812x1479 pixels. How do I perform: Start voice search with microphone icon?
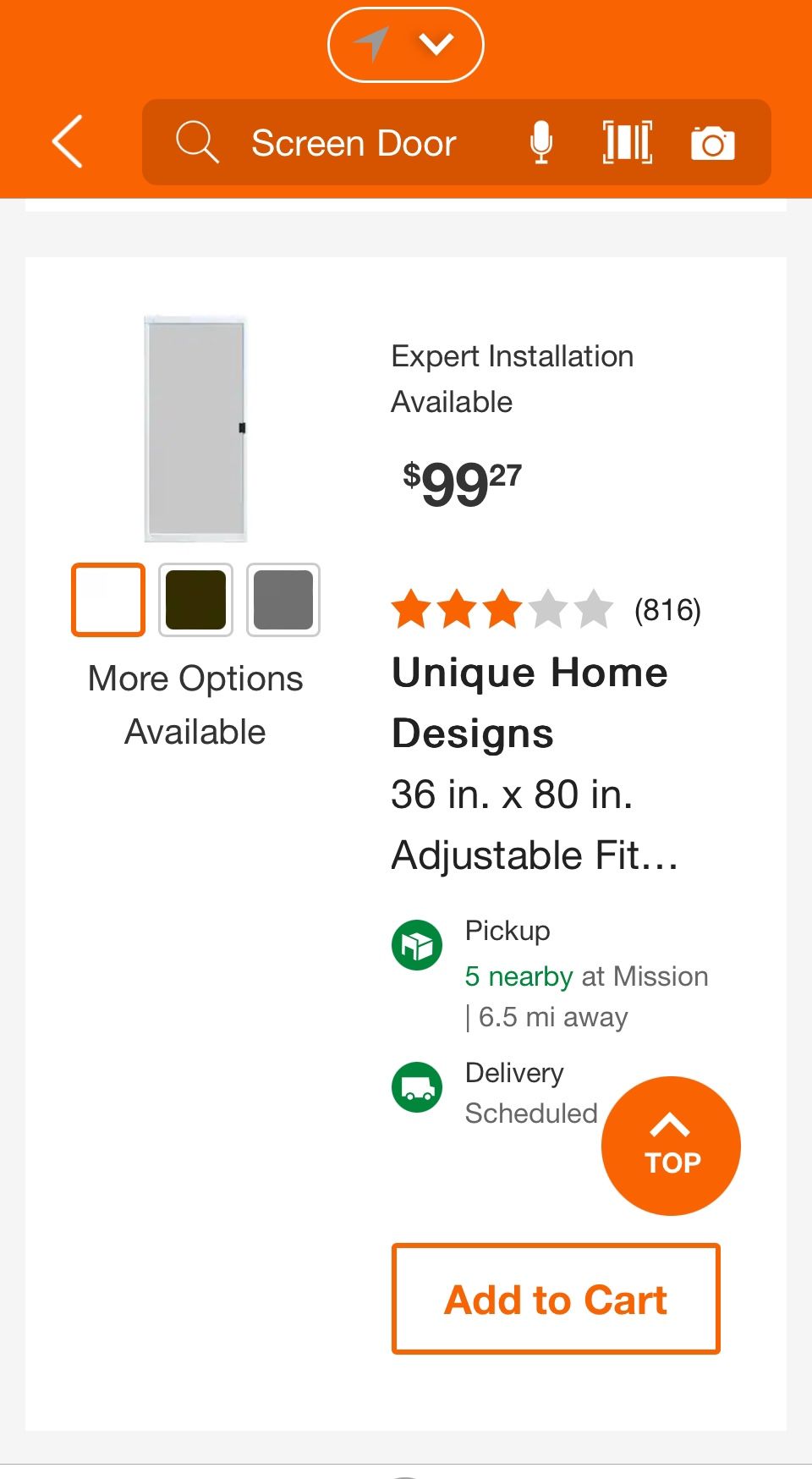pos(541,141)
